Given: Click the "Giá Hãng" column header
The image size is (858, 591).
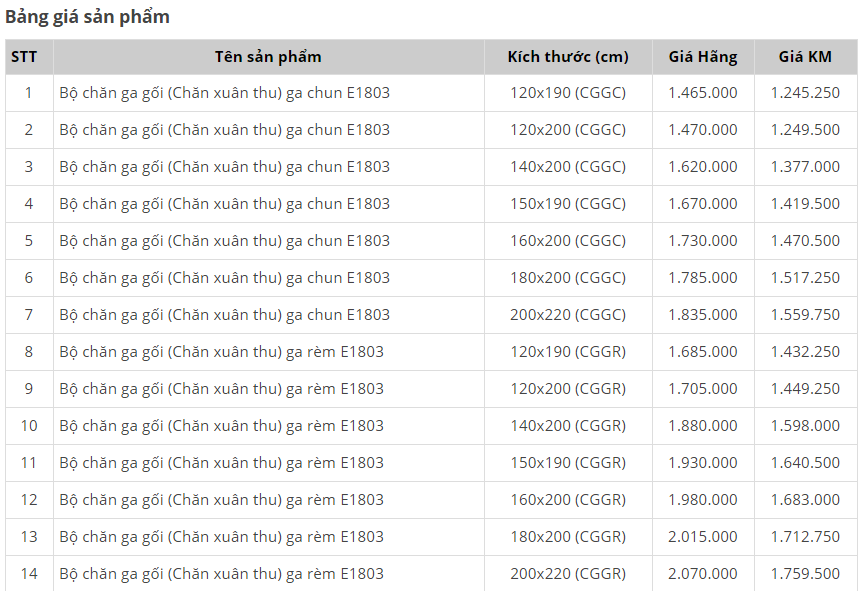Looking at the screenshot, I should (703, 57).
